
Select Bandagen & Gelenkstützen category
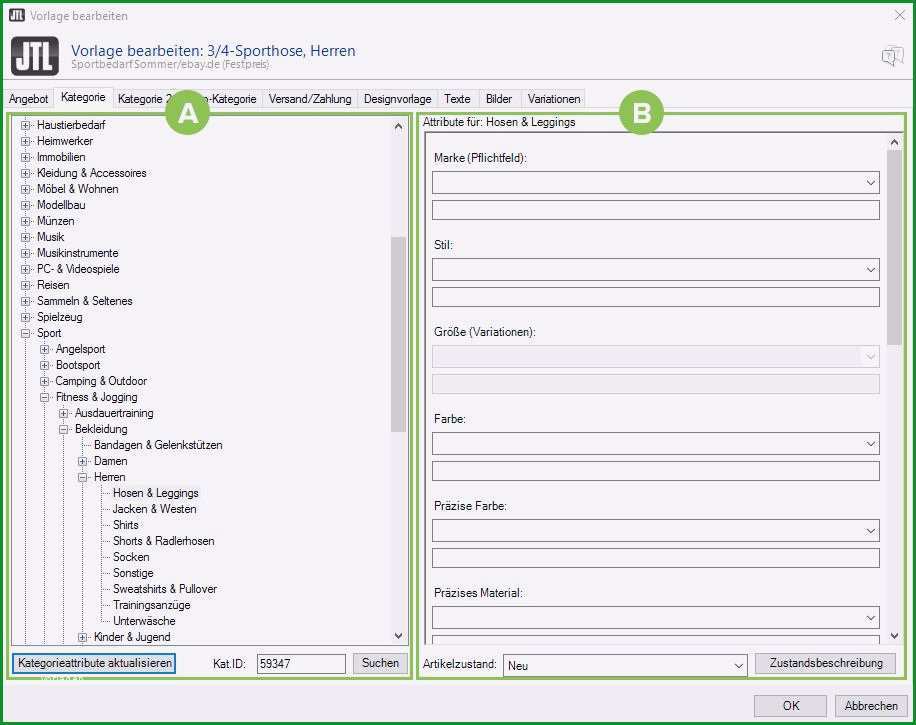158,445
